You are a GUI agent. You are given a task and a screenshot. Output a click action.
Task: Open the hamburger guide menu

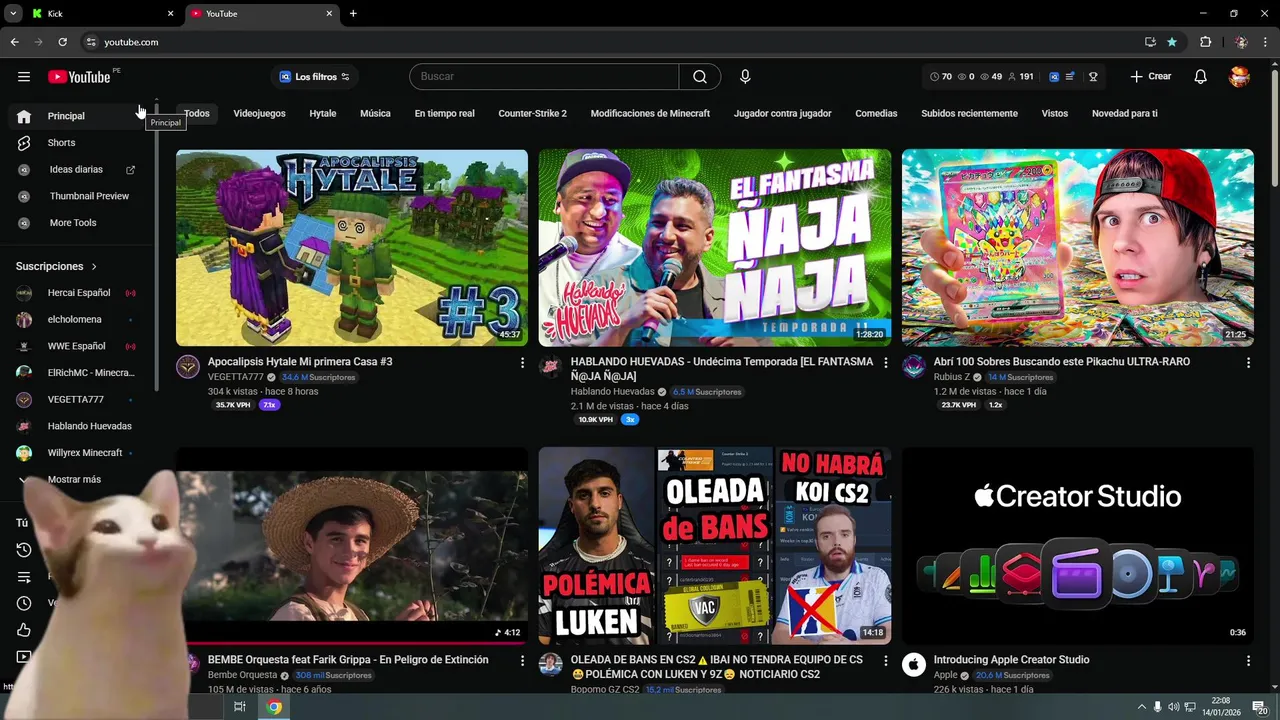24,77
